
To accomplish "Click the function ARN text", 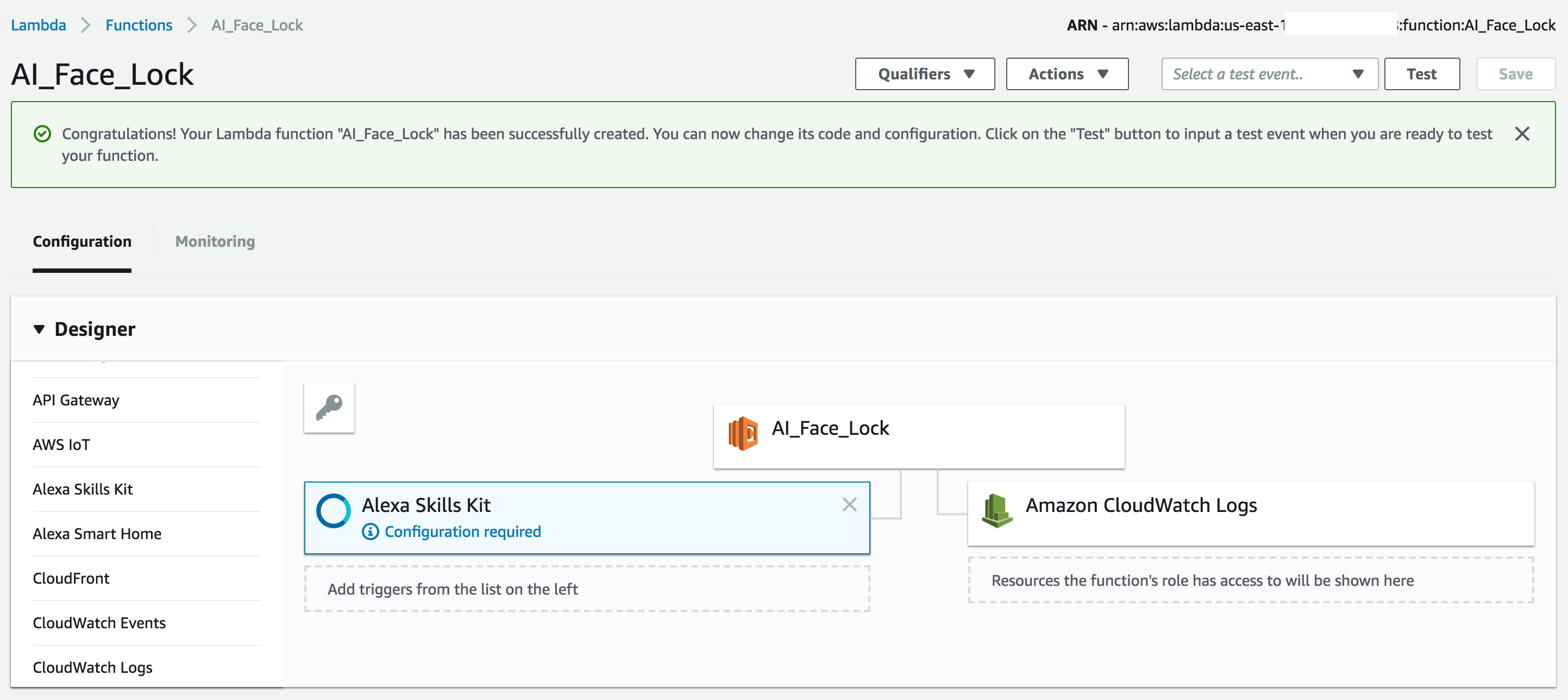I will click(x=1310, y=25).
